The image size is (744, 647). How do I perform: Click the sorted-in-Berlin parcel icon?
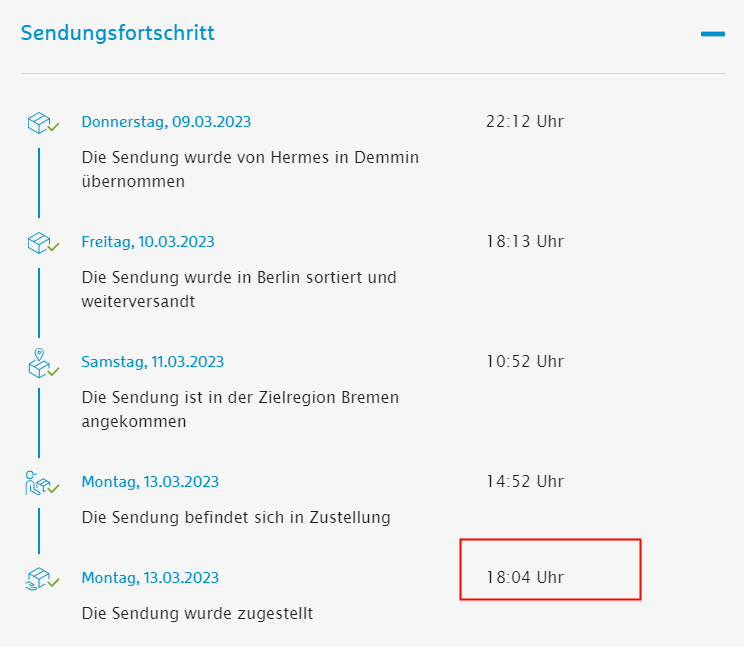point(41,243)
